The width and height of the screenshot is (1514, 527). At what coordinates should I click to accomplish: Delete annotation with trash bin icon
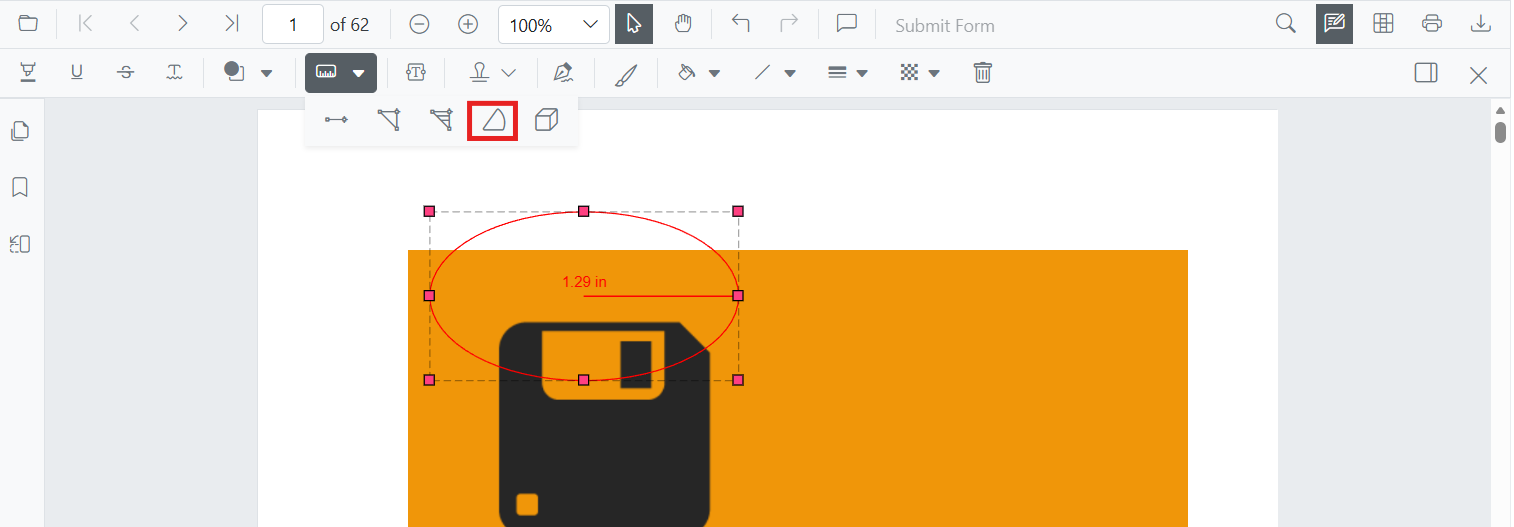(983, 73)
